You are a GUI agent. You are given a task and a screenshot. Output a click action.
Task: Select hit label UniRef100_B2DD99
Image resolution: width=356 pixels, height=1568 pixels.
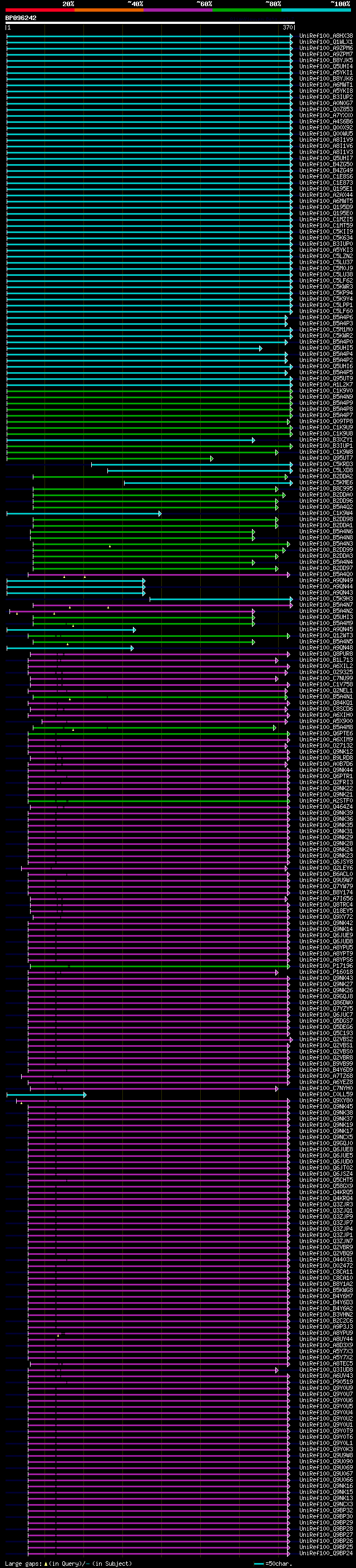click(326, 550)
